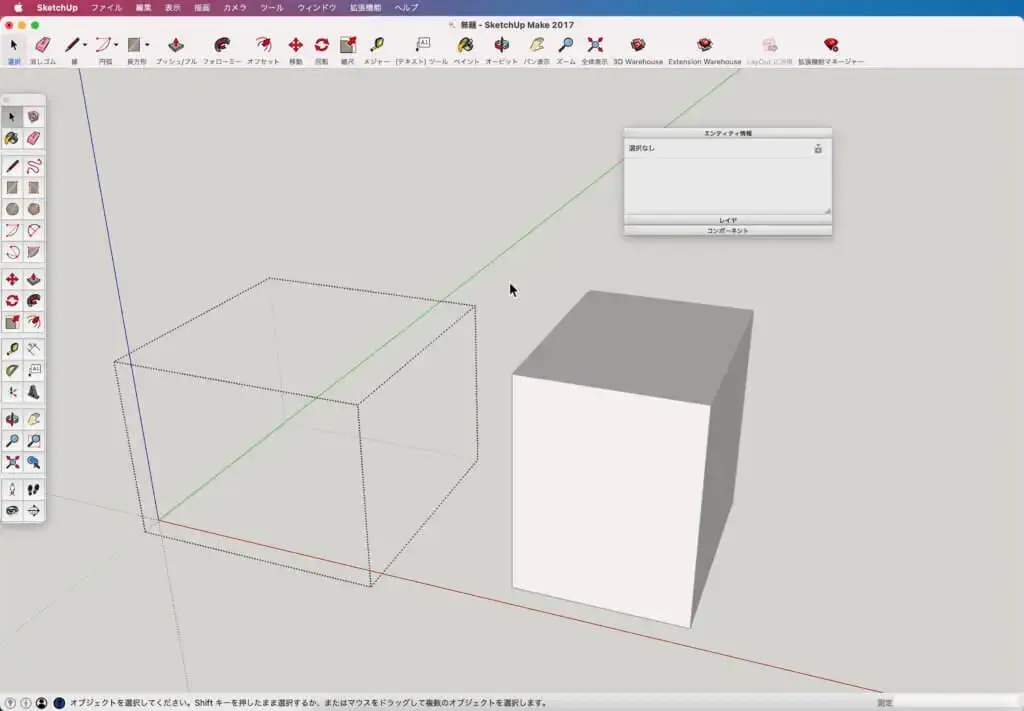Open the ヘルプ menu
The image size is (1024, 711).
click(x=406, y=8)
